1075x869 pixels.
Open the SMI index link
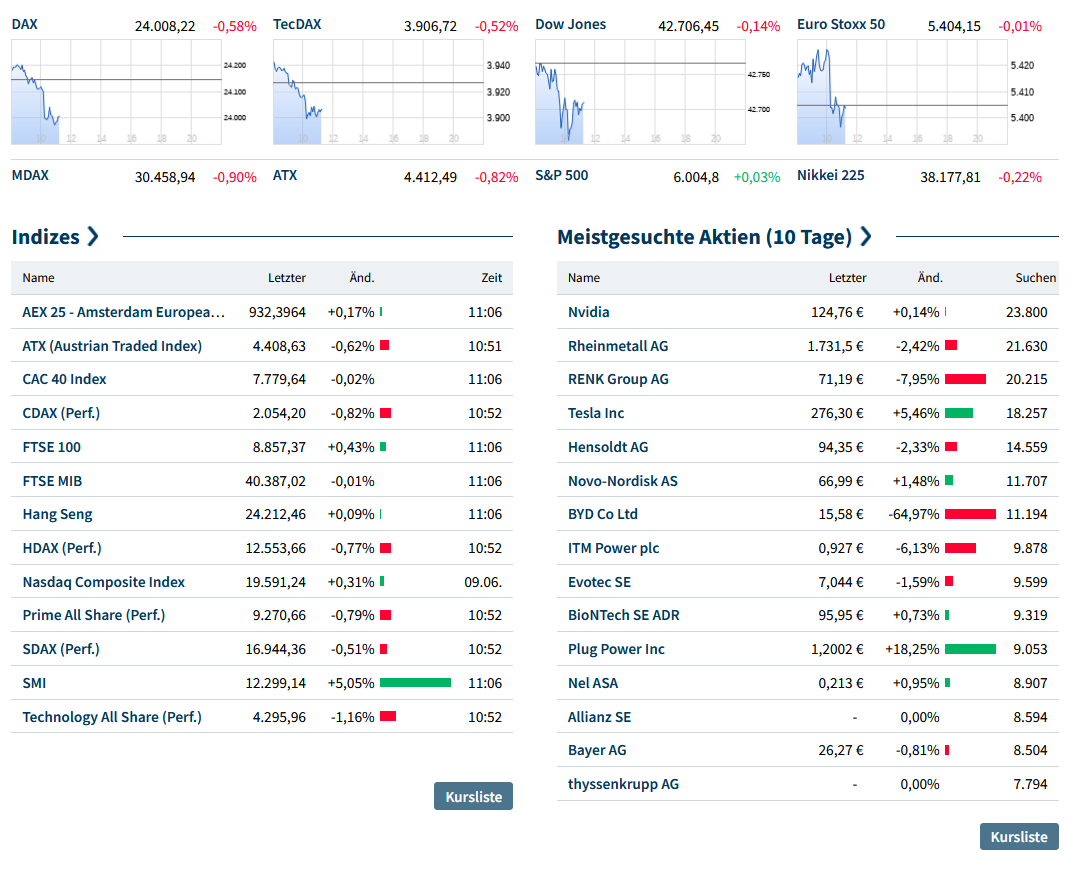[x=34, y=683]
